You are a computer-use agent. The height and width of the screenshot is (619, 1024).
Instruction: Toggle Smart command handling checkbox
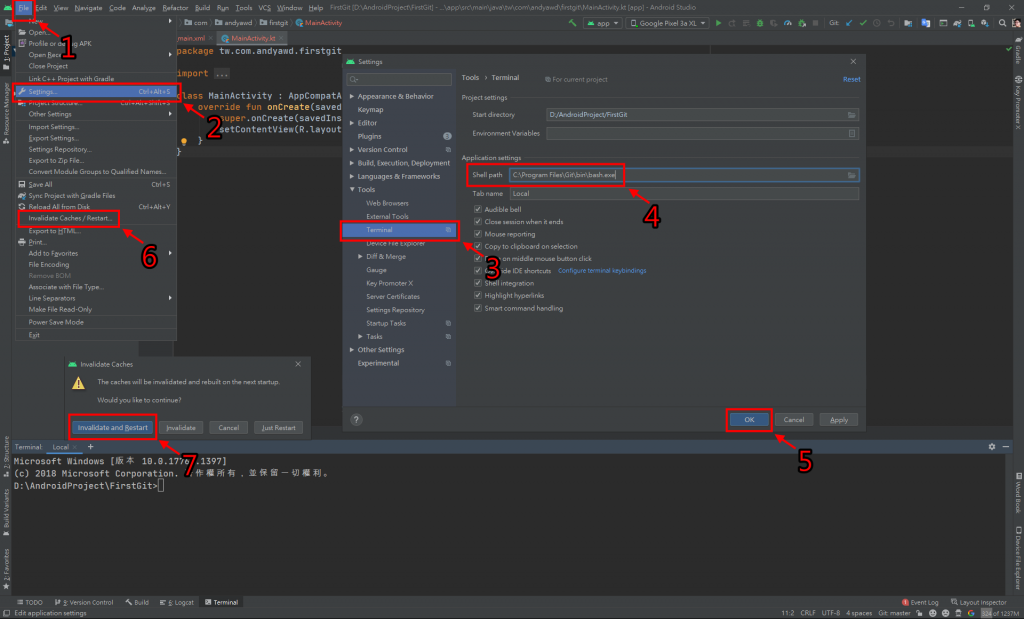(477, 308)
